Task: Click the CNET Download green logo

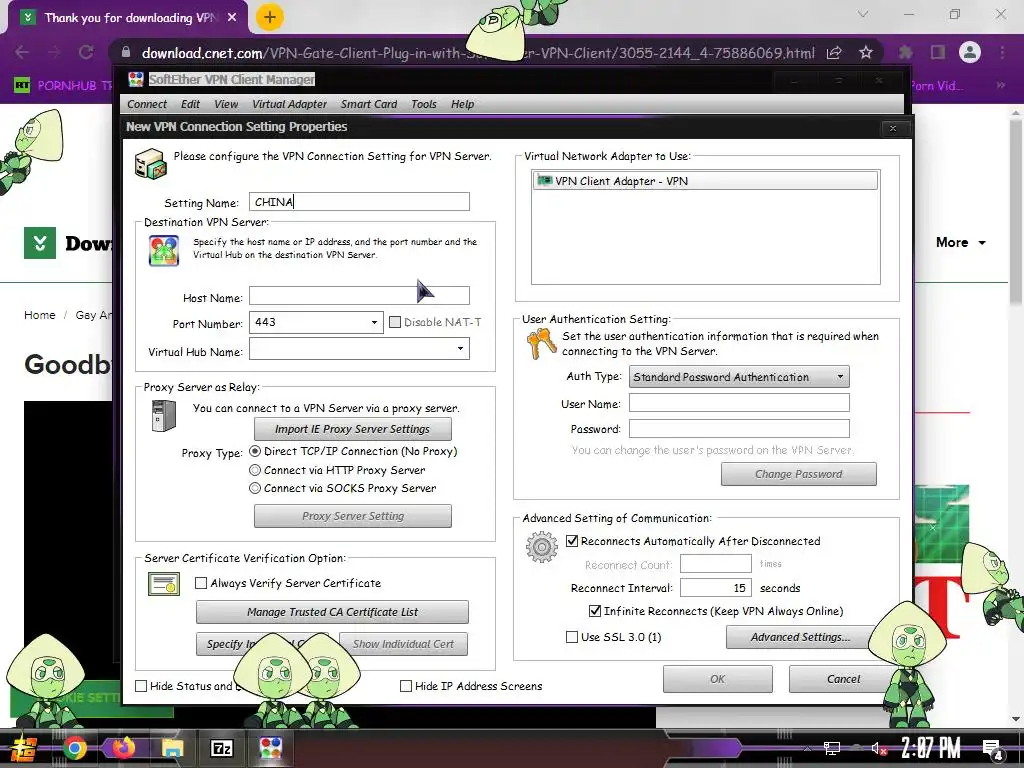Action: tap(40, 243)
